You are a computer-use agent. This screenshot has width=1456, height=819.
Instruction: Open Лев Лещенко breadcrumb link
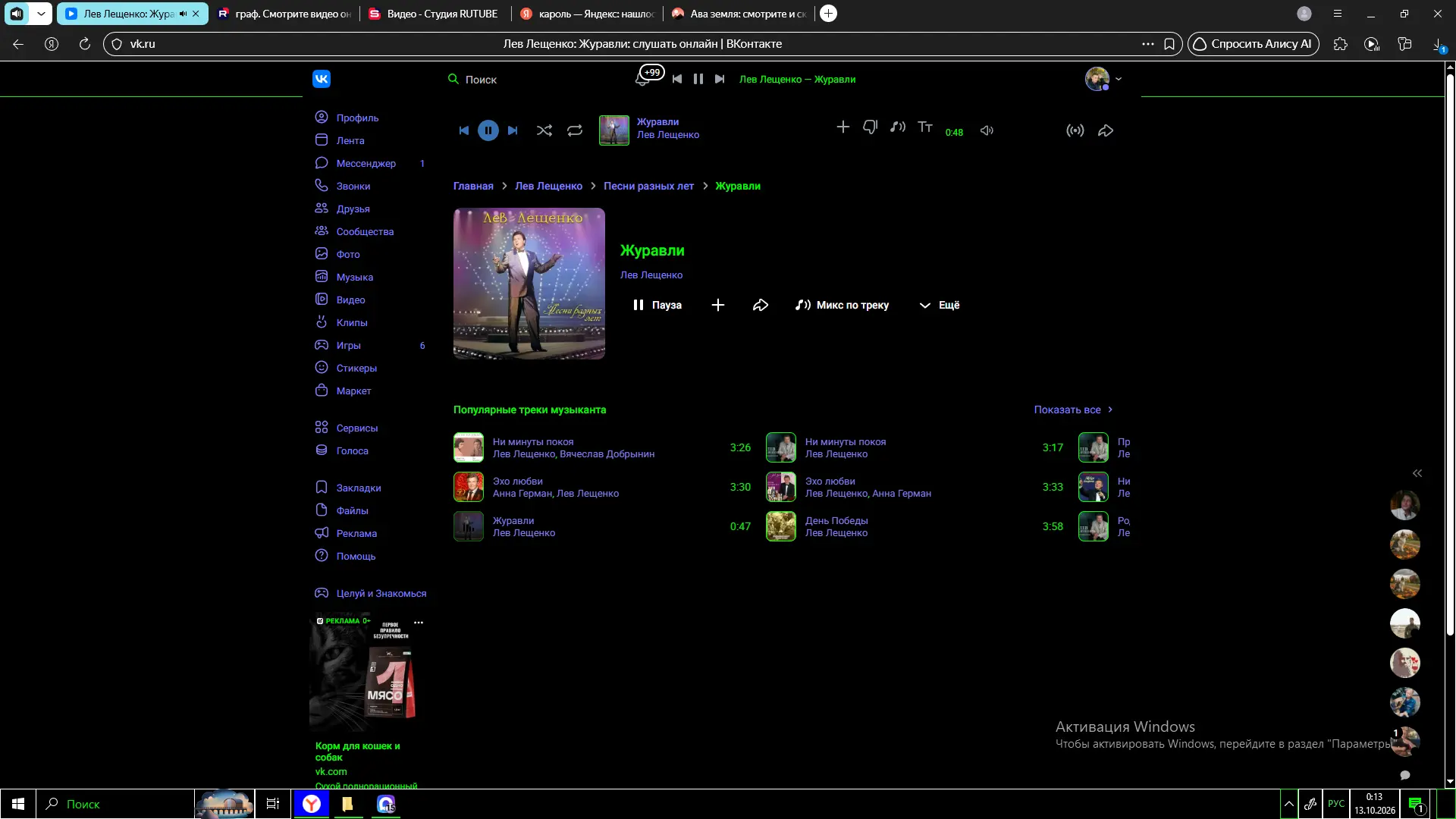[x=548, y=186]
